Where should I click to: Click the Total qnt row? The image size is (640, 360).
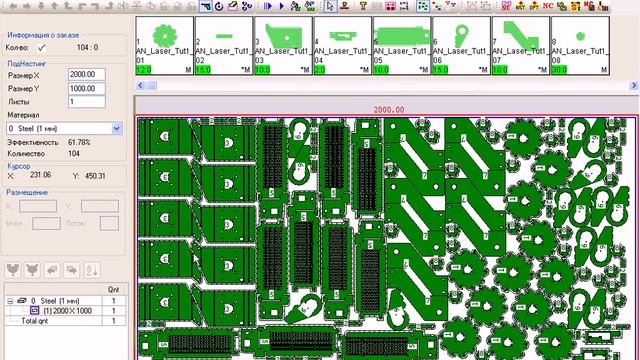(x=66, y=321)
